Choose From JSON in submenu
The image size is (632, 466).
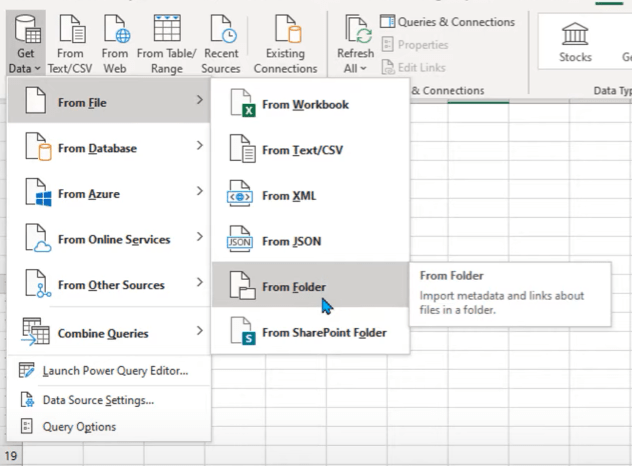tap(310, 241)
